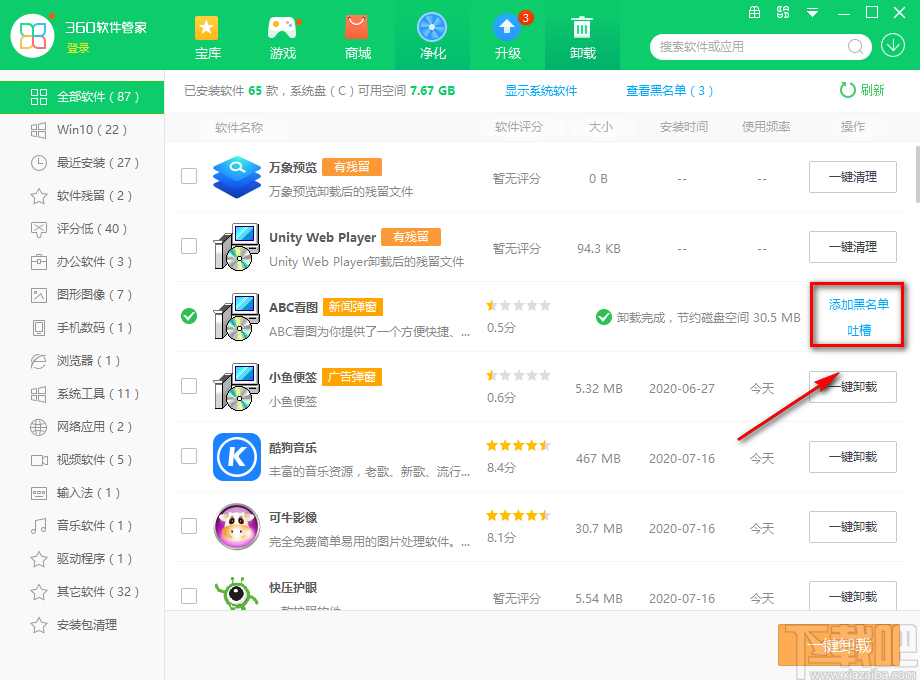Click the 酷狗音乐 app icon

click(237, 457)
